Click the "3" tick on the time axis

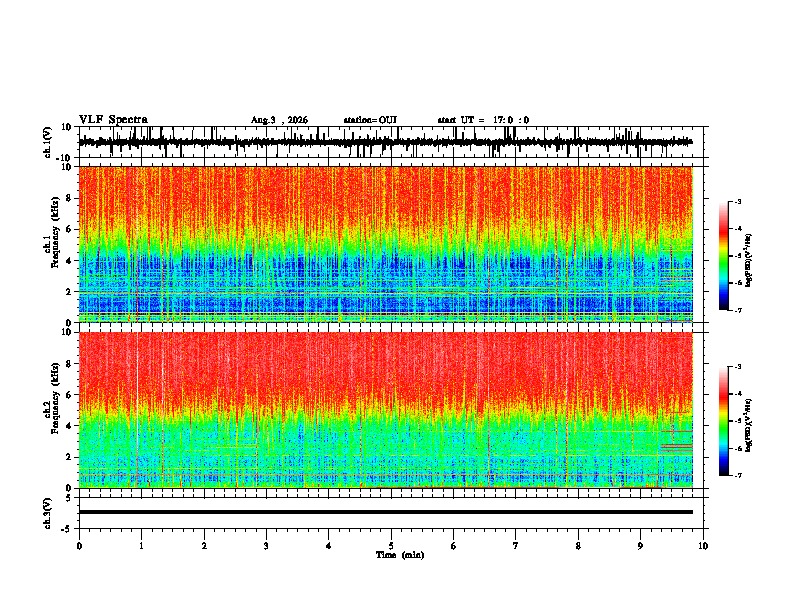(266, 546)
